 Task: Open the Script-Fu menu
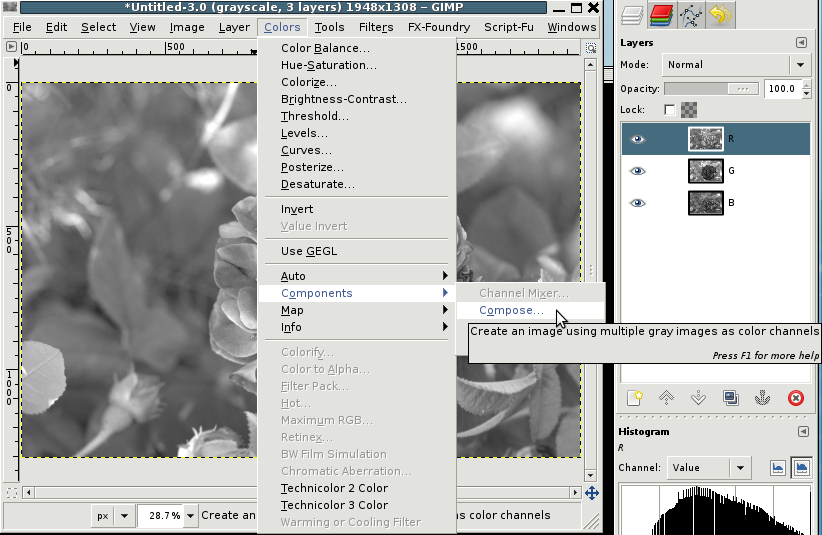[509, 27]
